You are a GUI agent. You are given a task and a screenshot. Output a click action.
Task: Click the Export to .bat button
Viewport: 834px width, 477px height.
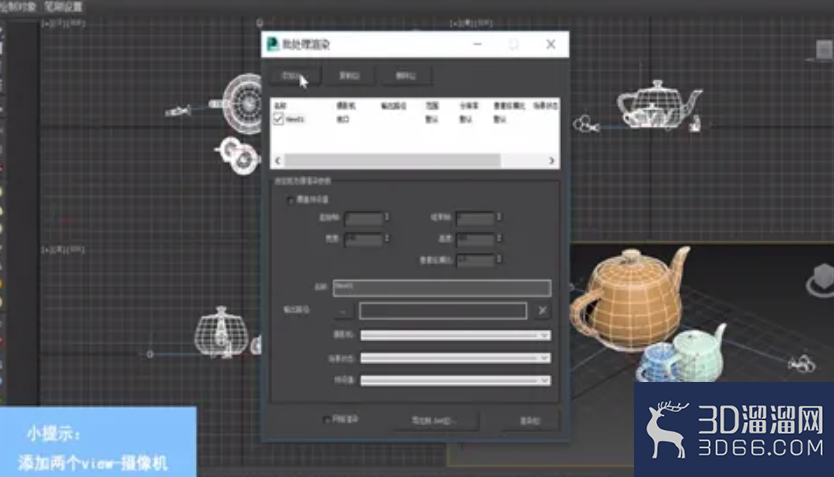tap(435, 421)
